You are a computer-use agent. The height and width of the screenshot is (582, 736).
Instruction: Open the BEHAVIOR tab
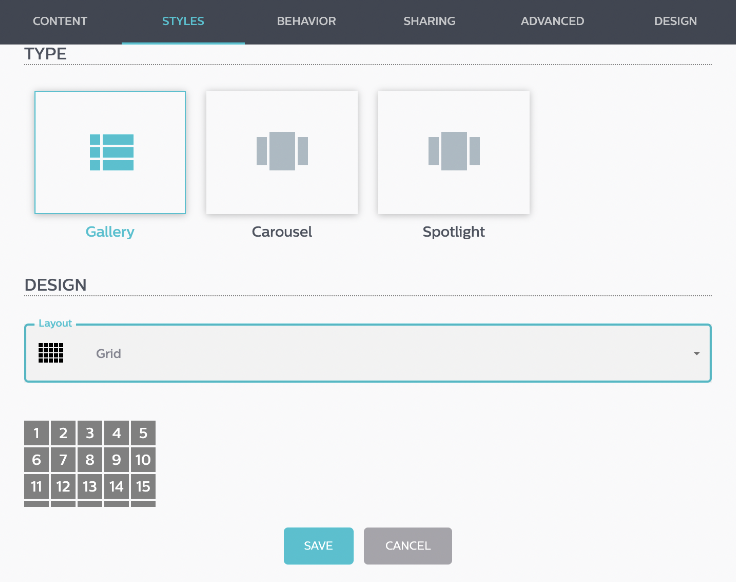(307, 21)
